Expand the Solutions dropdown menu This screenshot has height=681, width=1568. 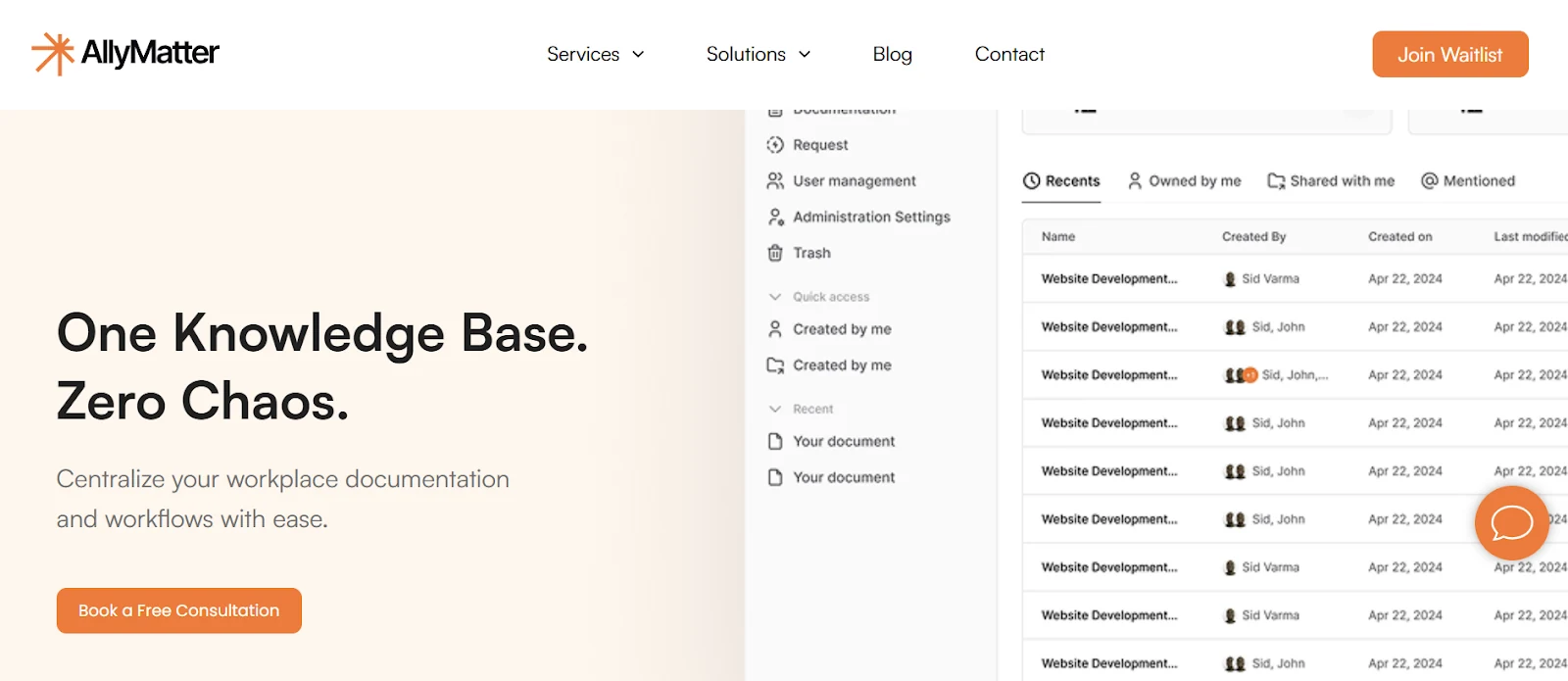[x=759, y=55]
